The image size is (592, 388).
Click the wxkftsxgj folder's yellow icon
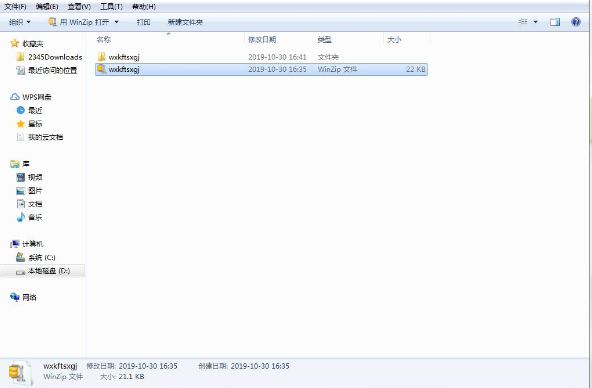click(x=101, y=57)
